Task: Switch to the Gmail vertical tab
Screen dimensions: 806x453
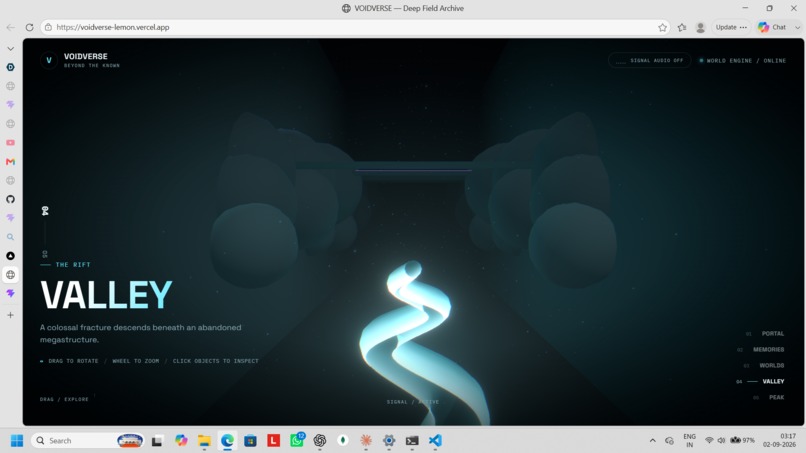Action: (x=10, y=161)
